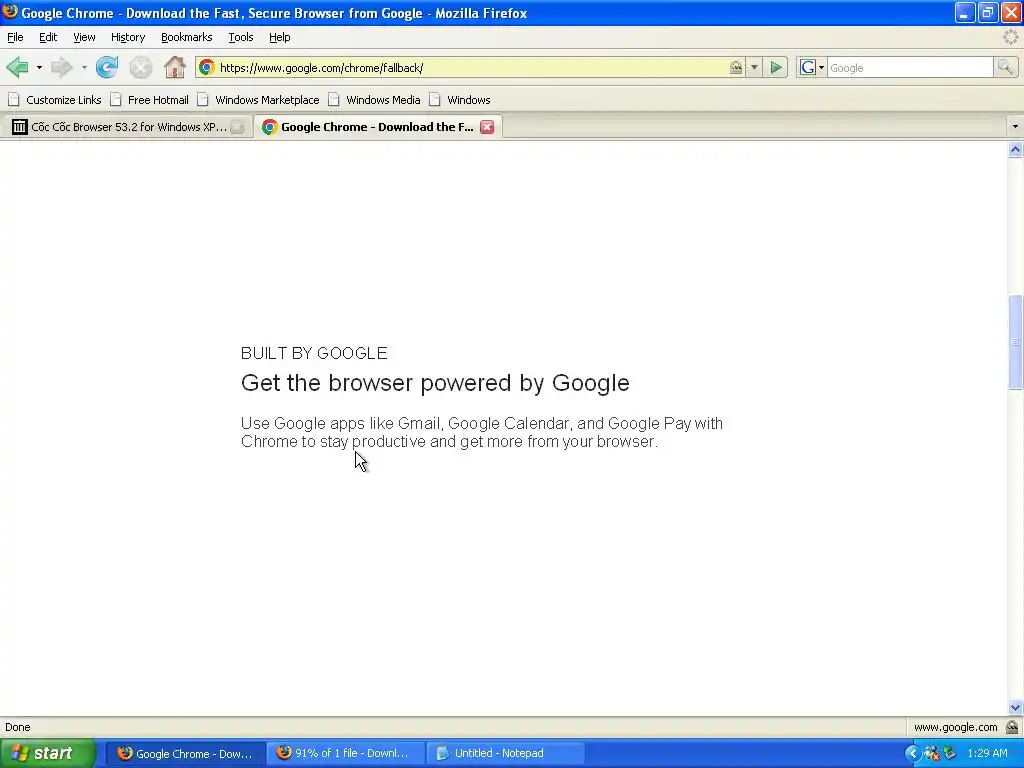This screenshot has width=1024, height=768.
Task: Click the vertical scrollbar thumb
Action: click(x=1016, y=342)
